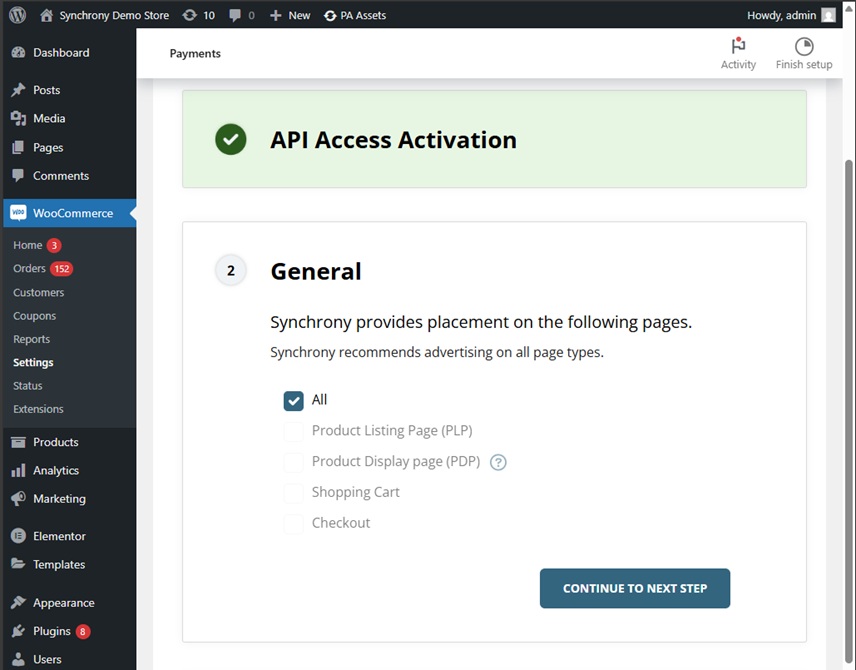Click the Finish setup progress icon

tap(804, 46)
